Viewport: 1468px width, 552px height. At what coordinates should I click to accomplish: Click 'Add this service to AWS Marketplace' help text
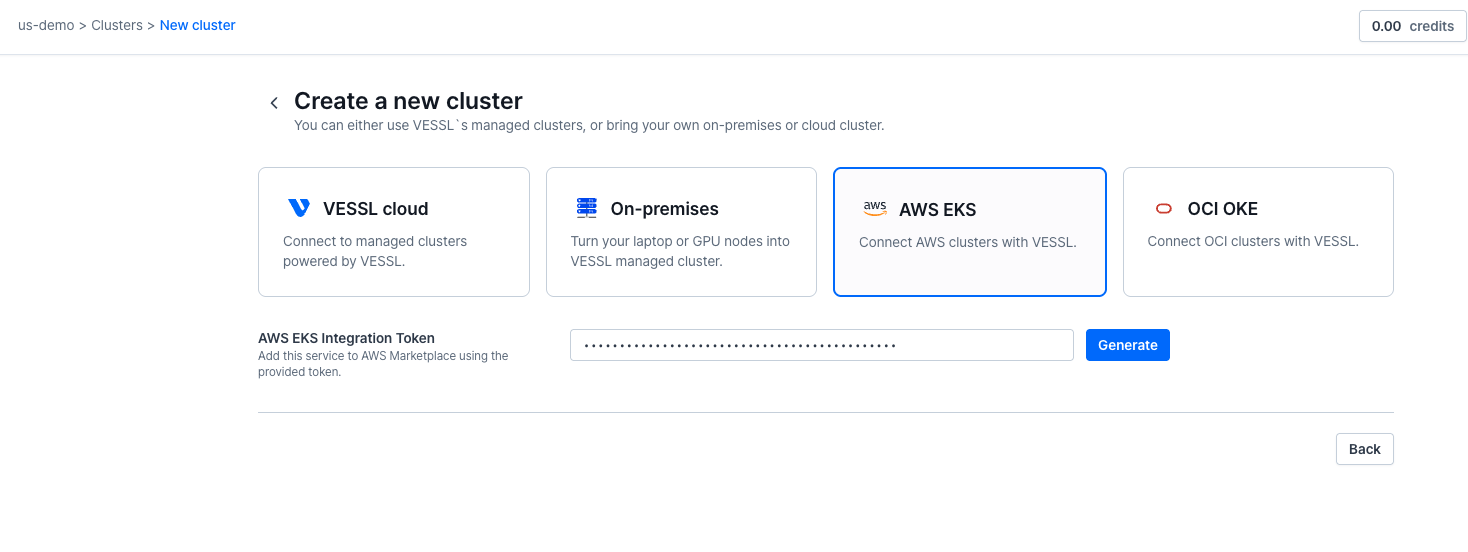click(x=383, y=363)
